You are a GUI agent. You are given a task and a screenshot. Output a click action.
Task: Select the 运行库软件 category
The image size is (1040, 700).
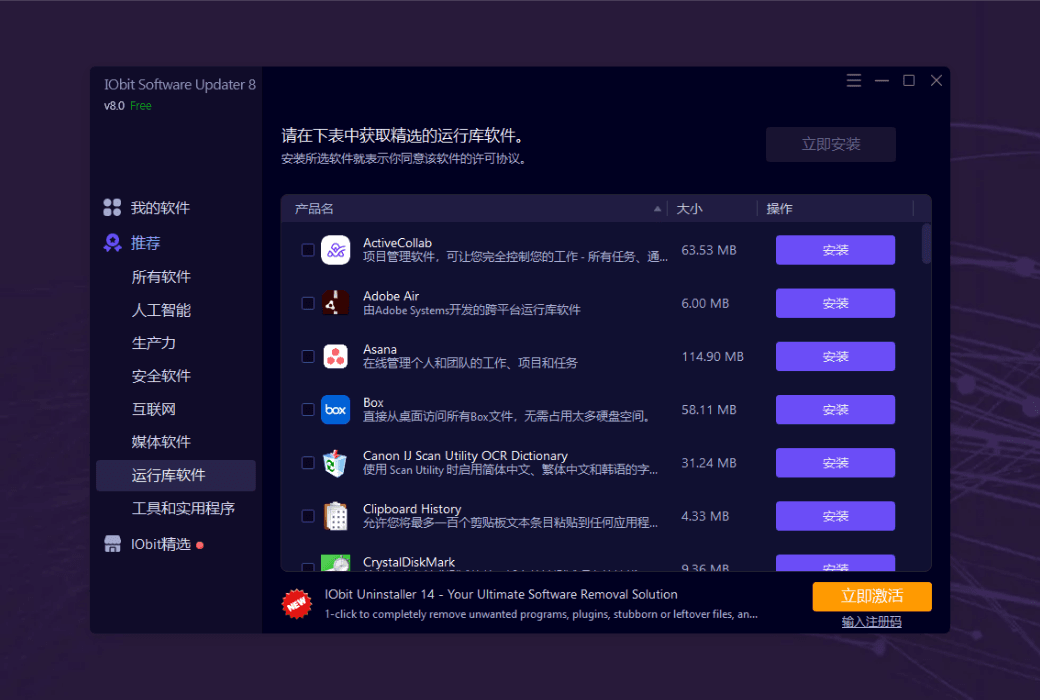(x=176, y=475)
